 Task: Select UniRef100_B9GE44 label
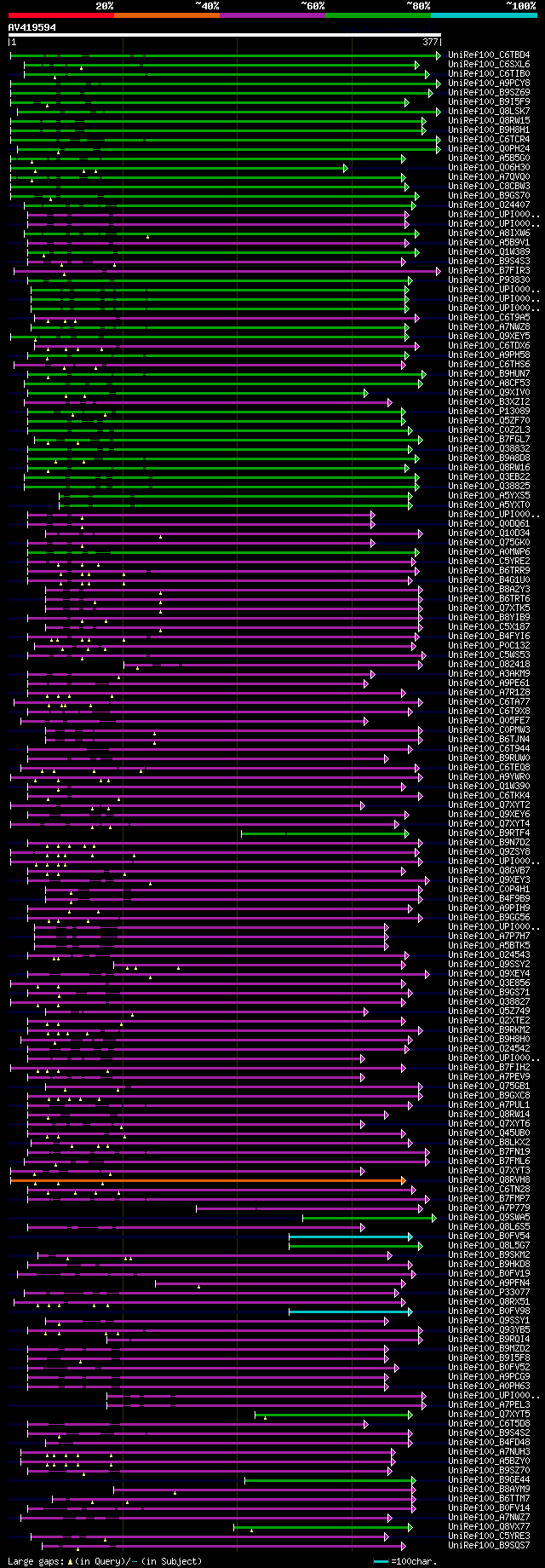coord(489,1480)
